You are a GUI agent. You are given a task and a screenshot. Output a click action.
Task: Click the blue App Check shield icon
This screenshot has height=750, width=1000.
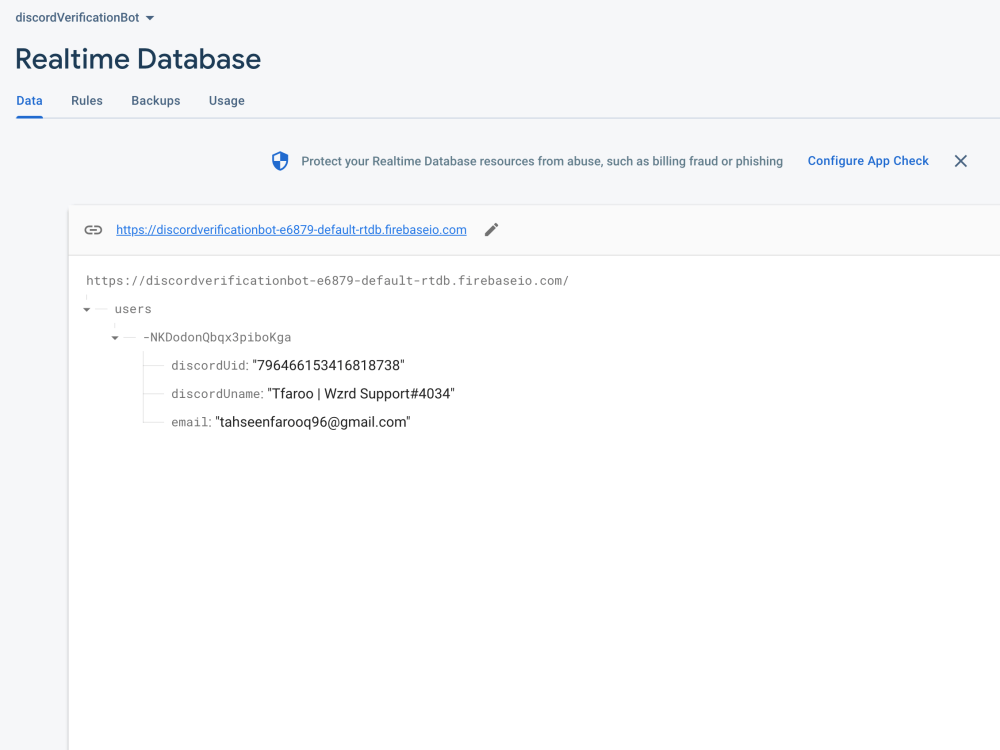[x=280, y=160]
